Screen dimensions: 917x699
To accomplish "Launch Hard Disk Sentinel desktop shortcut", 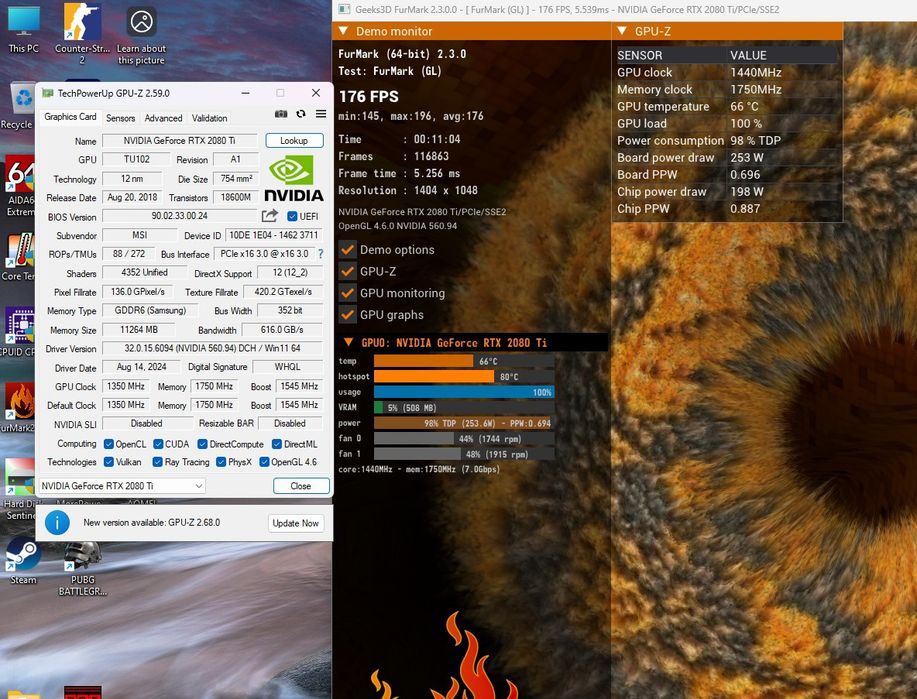I will pyautogui.click(x=18, y=490).
